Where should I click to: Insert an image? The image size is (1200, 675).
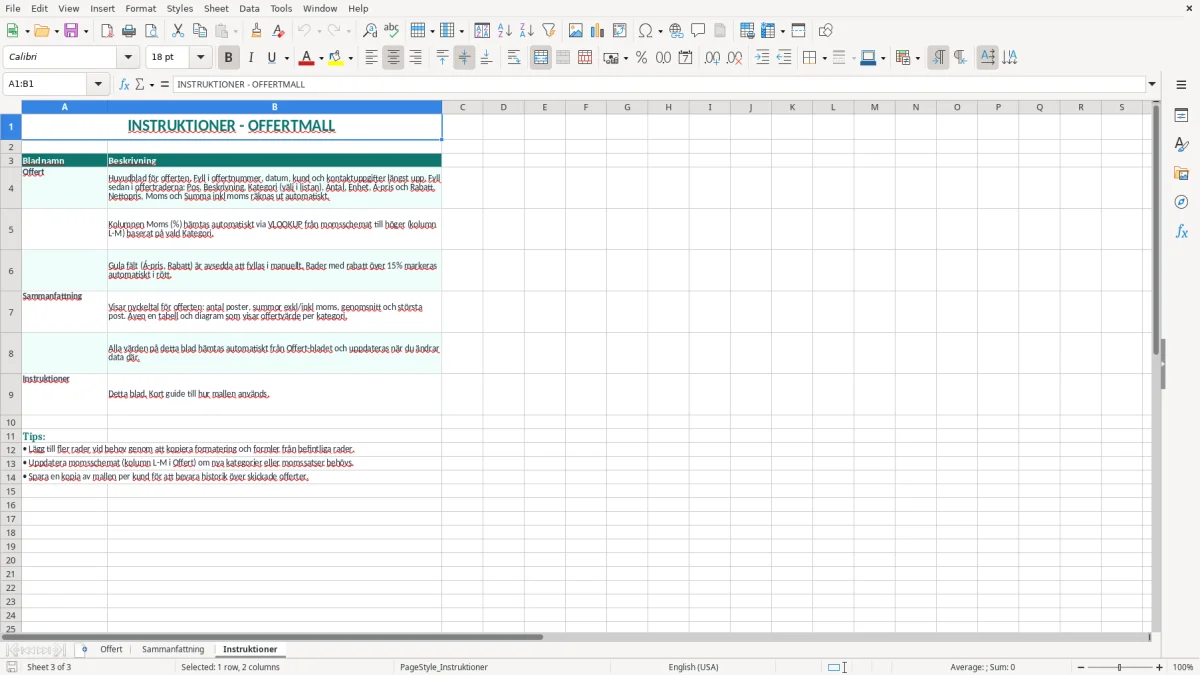pyautogui.click(x=576, y=31)
